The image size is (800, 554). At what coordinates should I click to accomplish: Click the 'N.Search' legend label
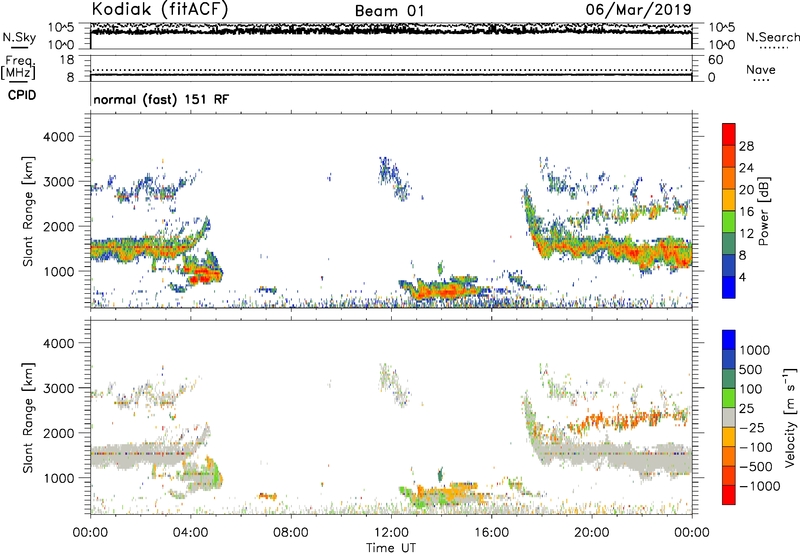(x=772, y=37)
